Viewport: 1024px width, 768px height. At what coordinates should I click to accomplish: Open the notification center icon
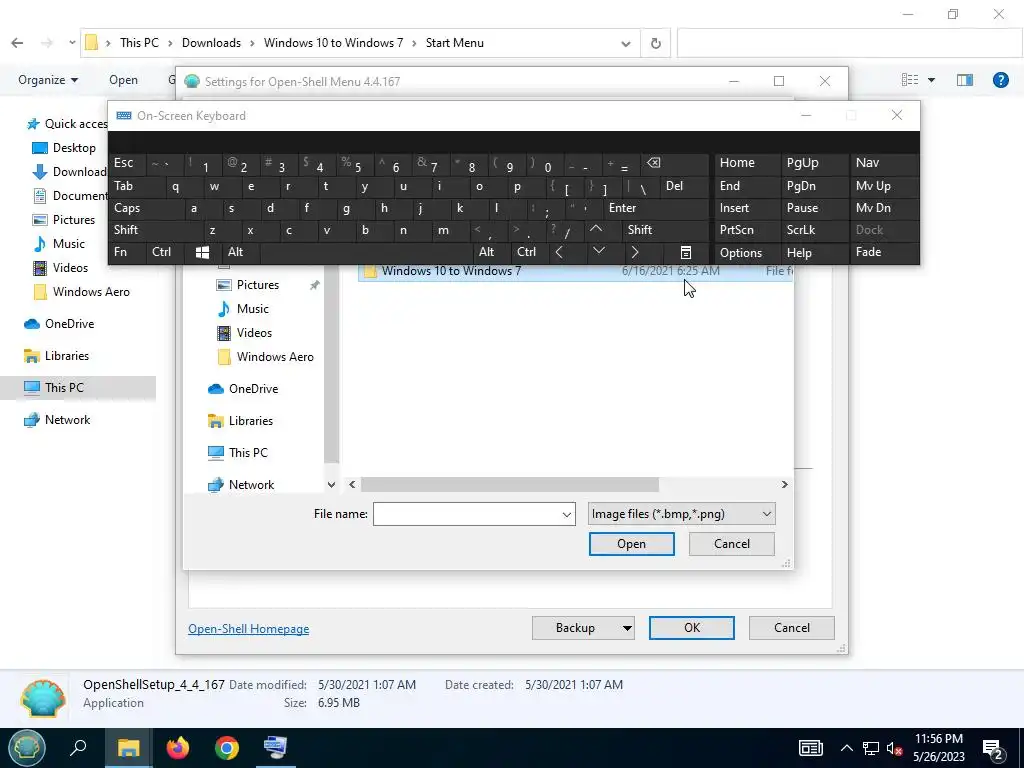[x=993, y=749]
